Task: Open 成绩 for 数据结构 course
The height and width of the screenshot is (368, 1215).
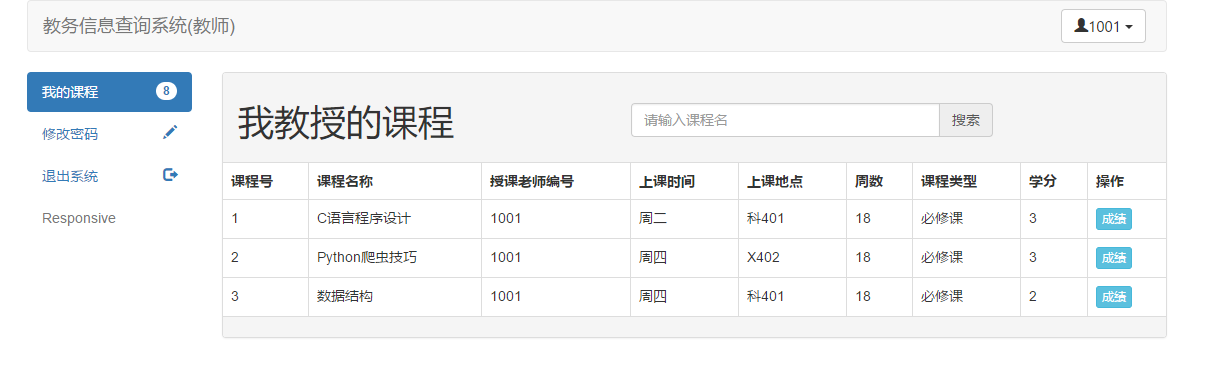Action: coord(1114,297)
